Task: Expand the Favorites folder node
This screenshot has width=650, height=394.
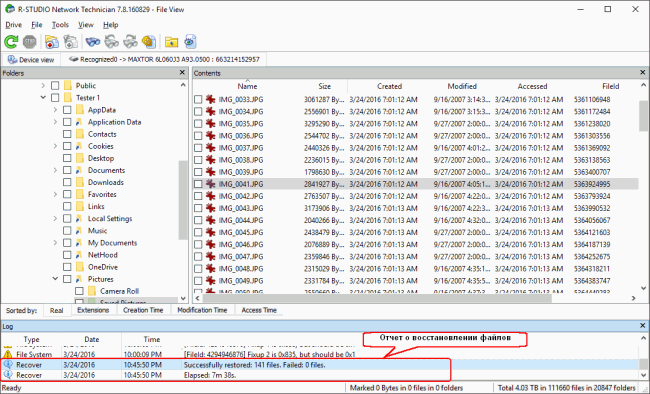Action: pos(55,194)
